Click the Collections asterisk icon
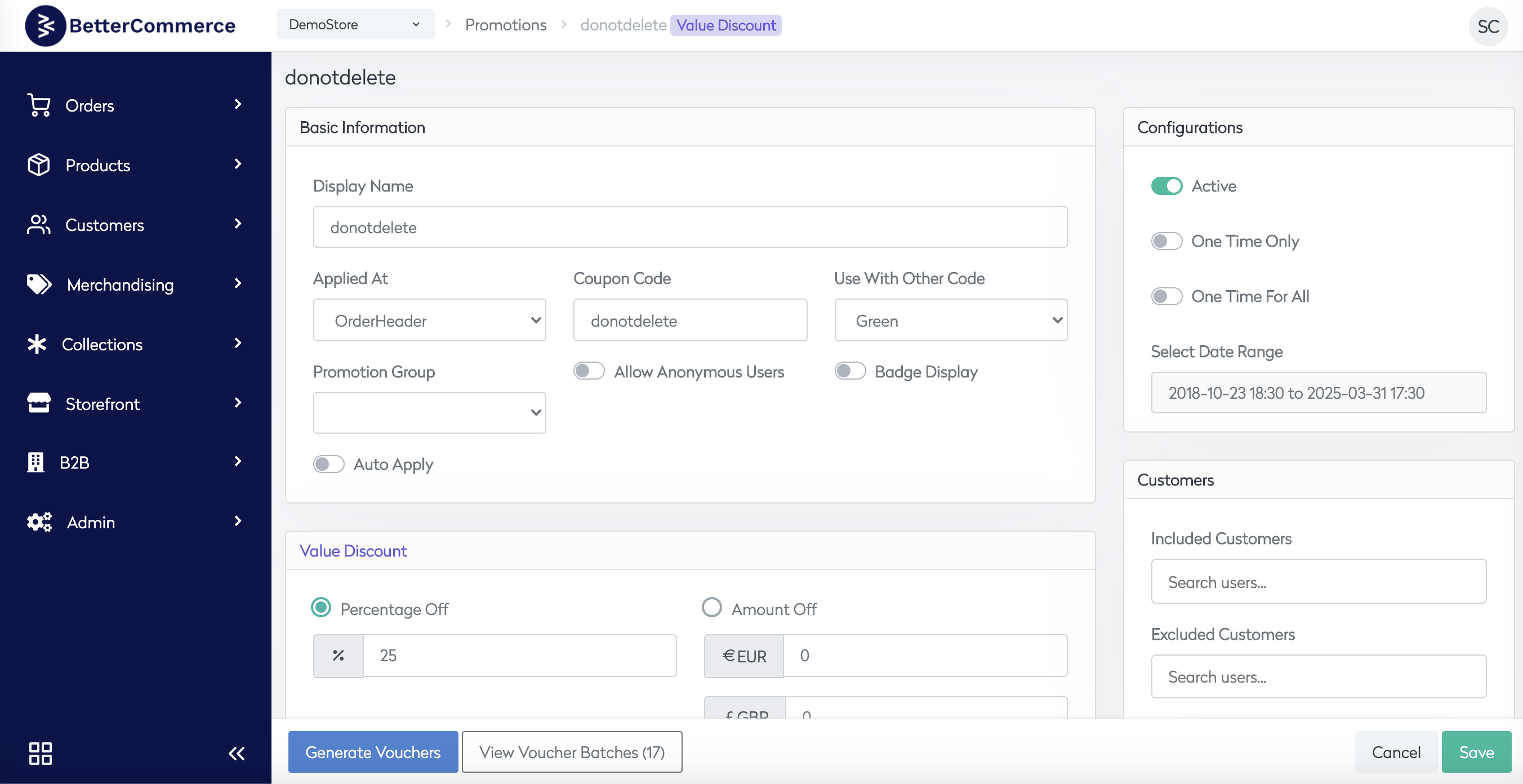 (x=37, y=344)
